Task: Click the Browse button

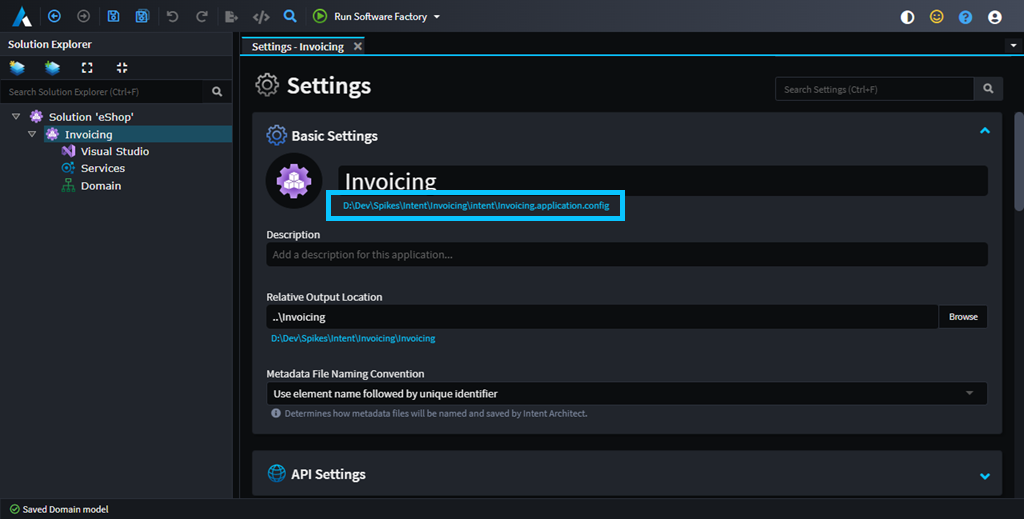Action: (963, 317)
